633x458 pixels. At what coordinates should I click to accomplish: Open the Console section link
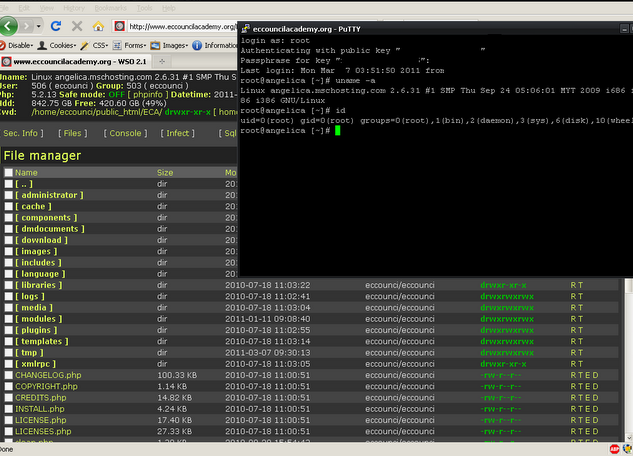click(x=125, y=133)
